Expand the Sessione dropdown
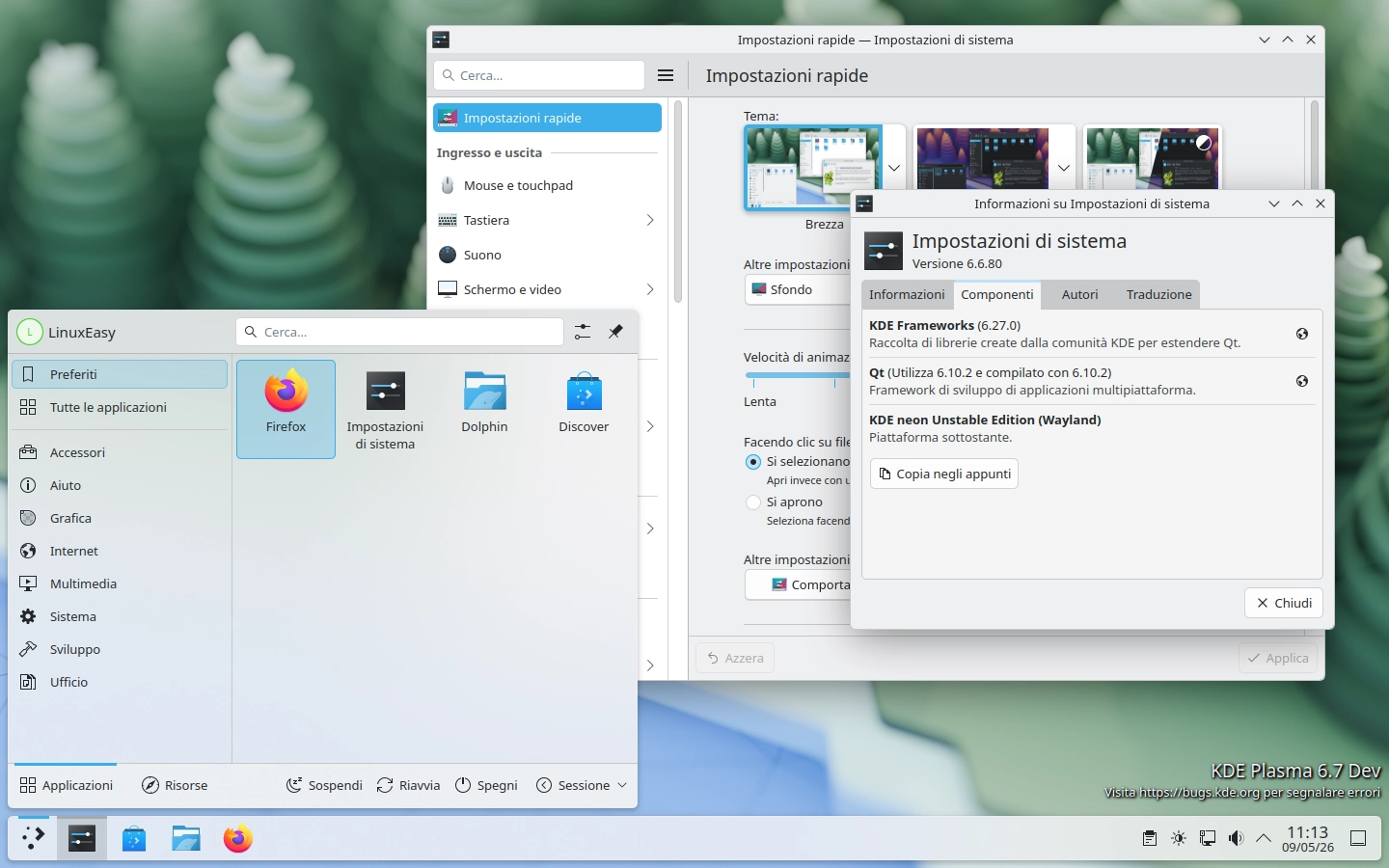Image resolution: width=1389 pixels, height=868 pixels. [582, 785]
